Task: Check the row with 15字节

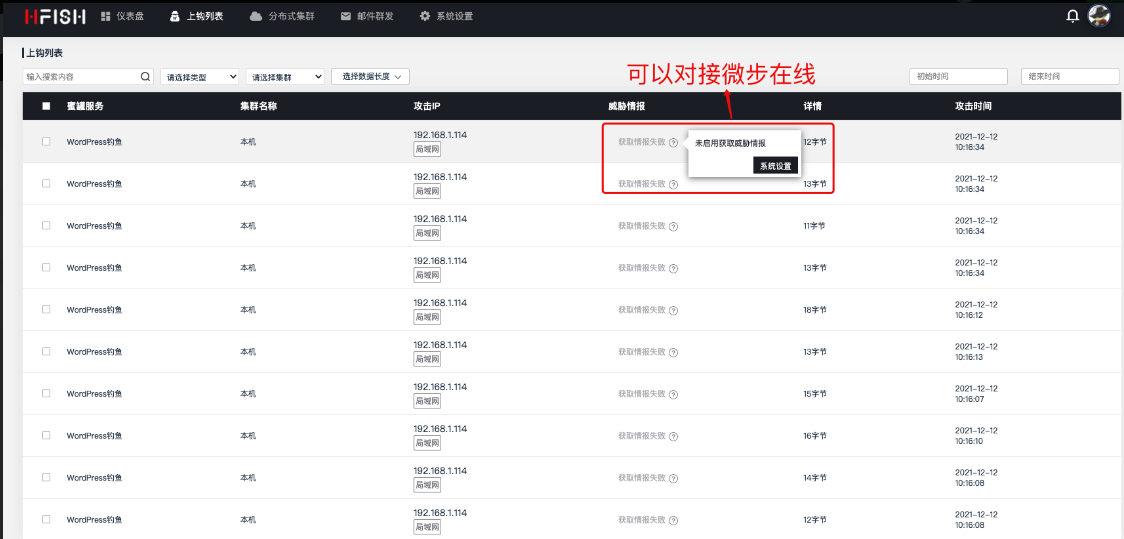Action: 46,393
